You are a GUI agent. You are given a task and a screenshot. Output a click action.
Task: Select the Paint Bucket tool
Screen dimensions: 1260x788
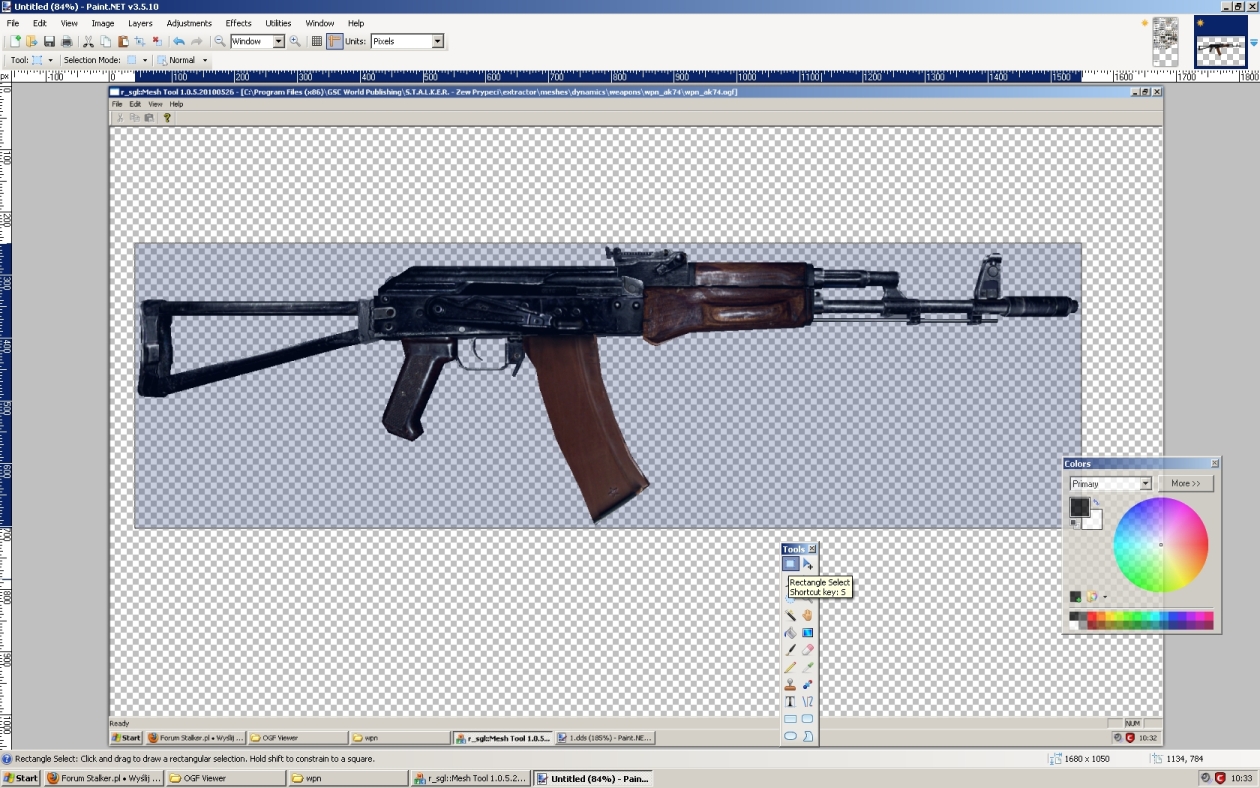click(x=790, y=633)
